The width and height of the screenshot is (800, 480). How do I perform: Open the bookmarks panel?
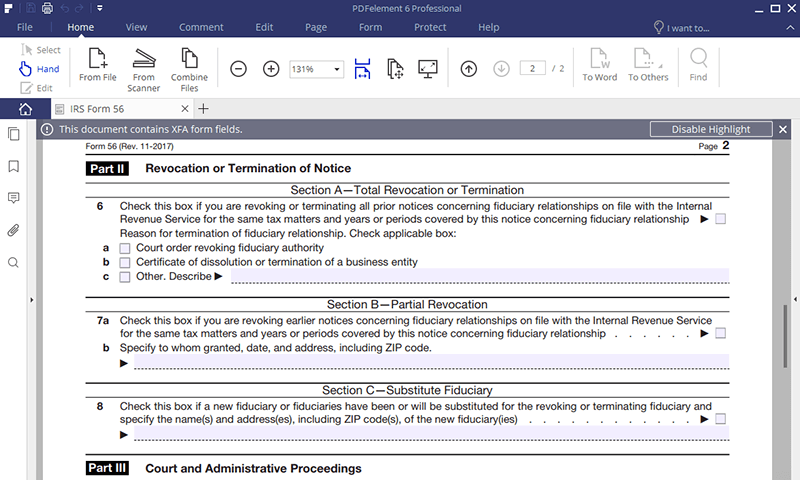(14, 166)
